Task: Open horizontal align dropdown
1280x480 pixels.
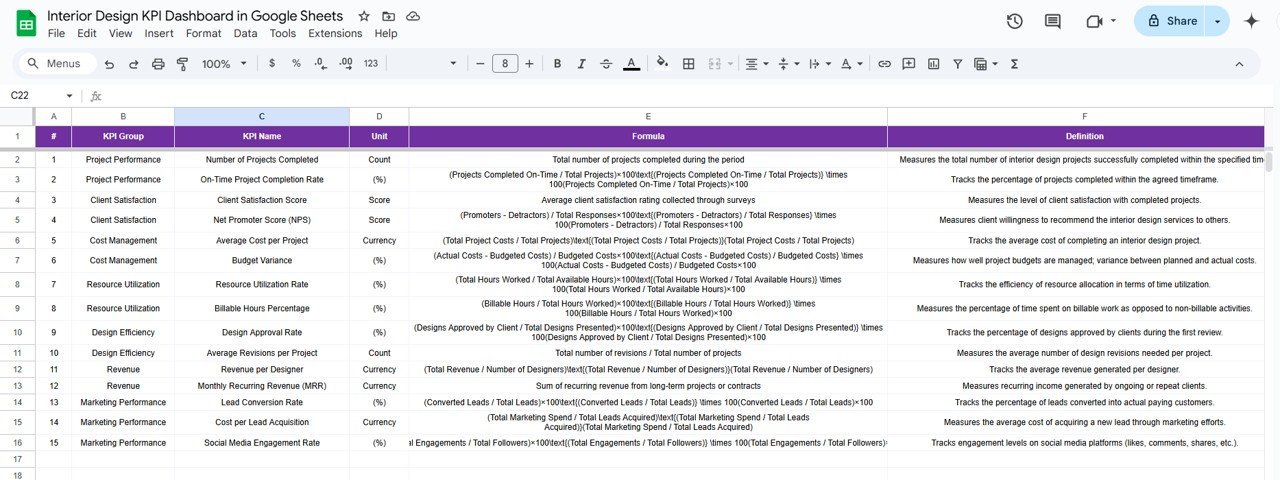Action: point(757,64)
